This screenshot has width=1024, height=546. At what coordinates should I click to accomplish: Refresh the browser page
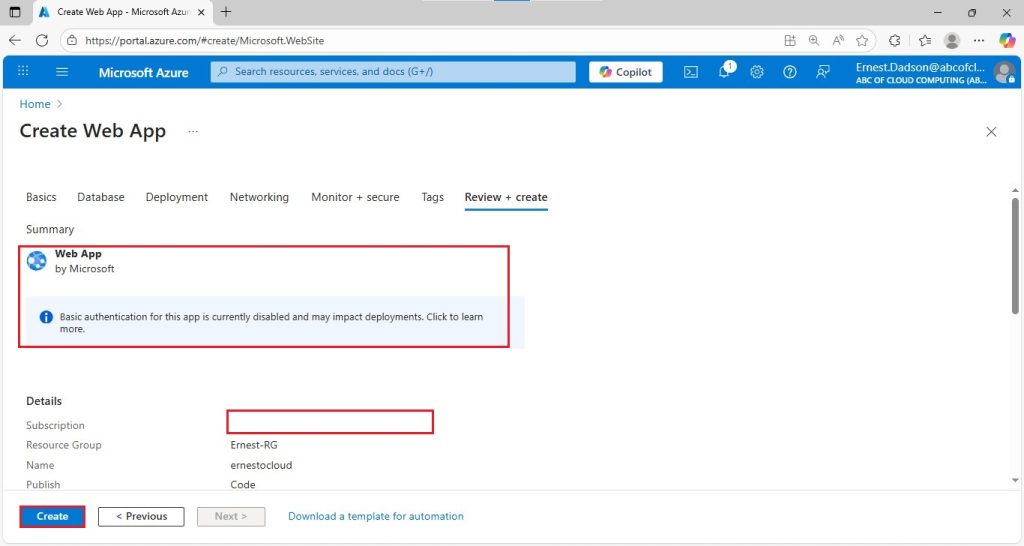click(42, 40)
